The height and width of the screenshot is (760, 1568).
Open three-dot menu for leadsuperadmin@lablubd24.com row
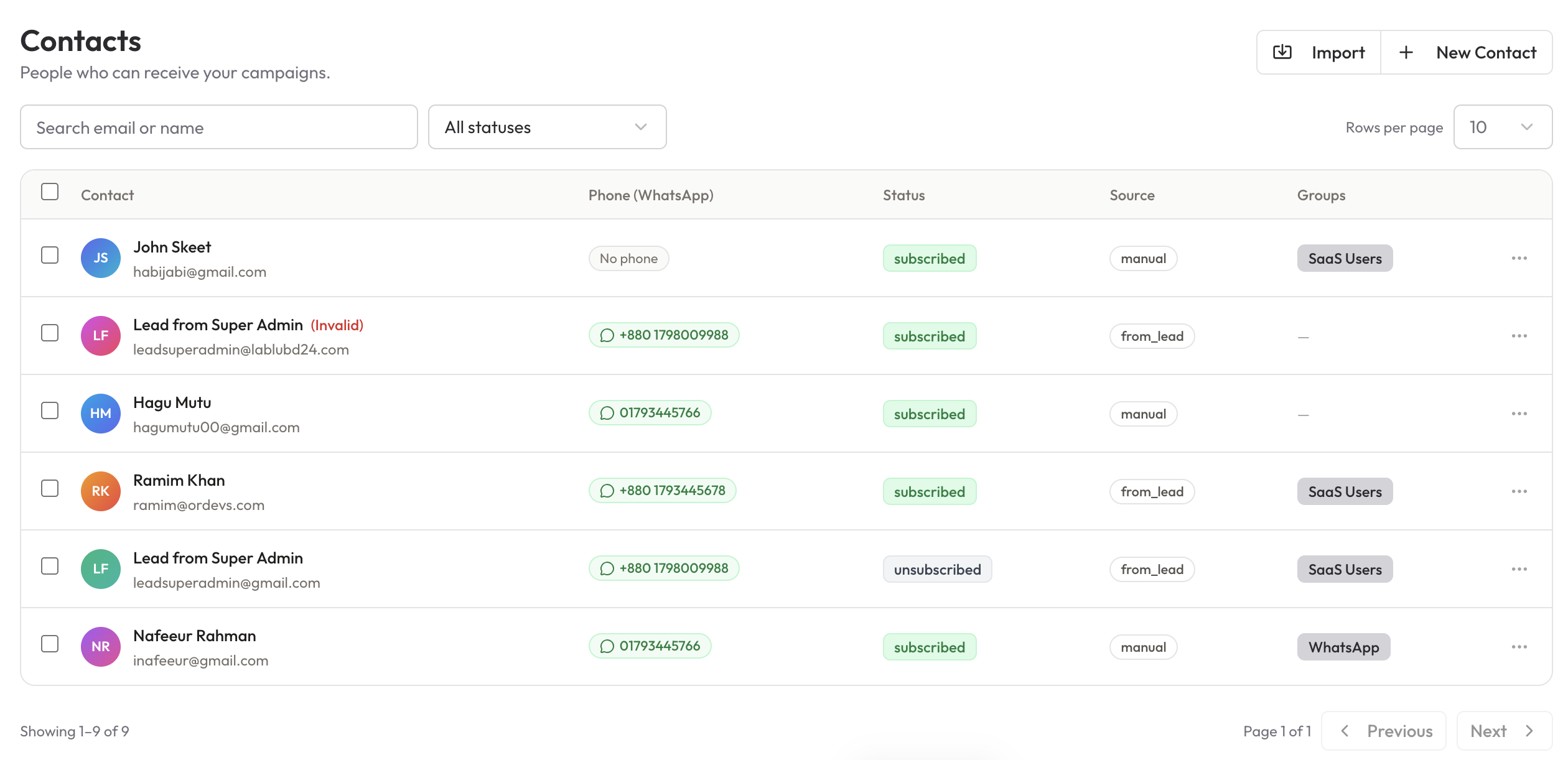1519,336
